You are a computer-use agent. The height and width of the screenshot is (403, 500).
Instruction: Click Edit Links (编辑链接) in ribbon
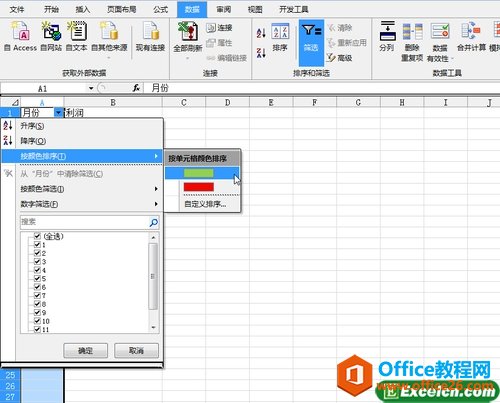pos(226,58)
